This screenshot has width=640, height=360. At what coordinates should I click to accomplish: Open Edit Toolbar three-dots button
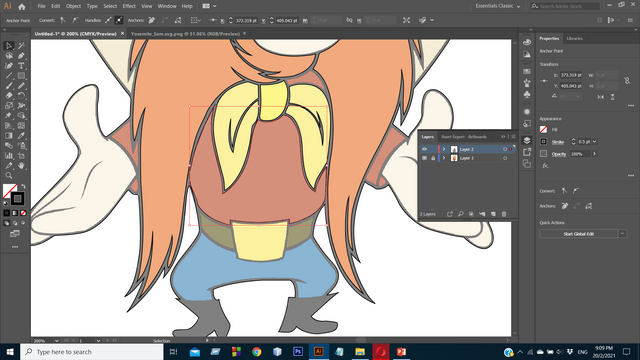point(15,247)
